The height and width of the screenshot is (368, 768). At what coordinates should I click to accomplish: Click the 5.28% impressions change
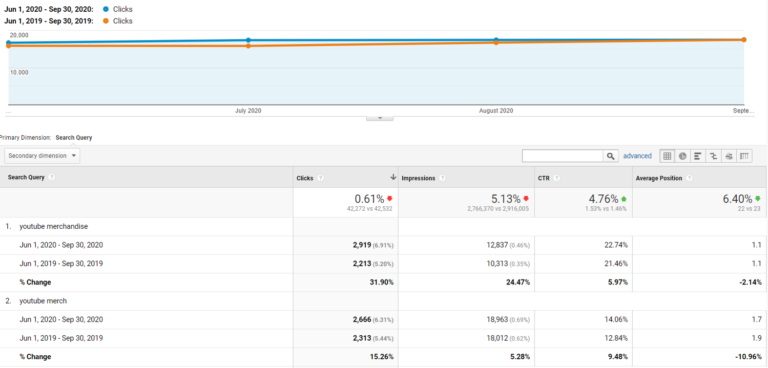pos(520,357)
